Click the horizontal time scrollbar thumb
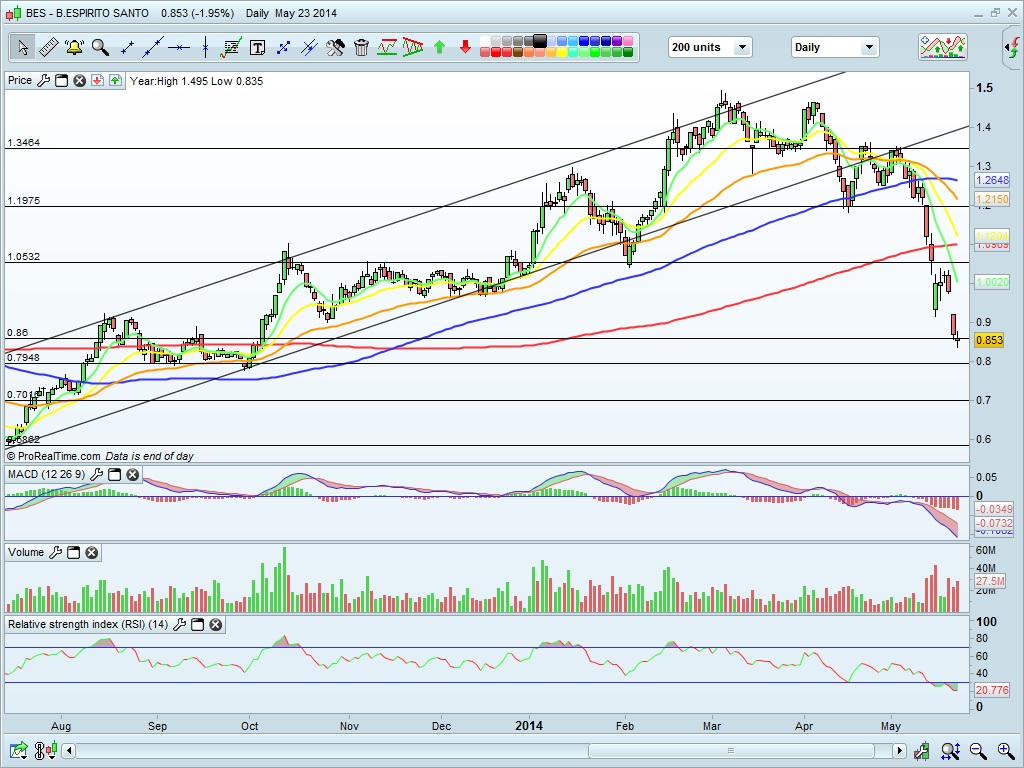Screen dimensions: 1024x768 click(x=731, y=750)
